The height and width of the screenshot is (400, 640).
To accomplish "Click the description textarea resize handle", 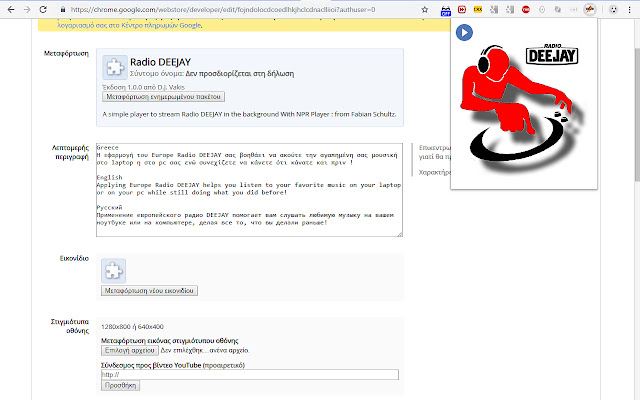I will (400, 233).
